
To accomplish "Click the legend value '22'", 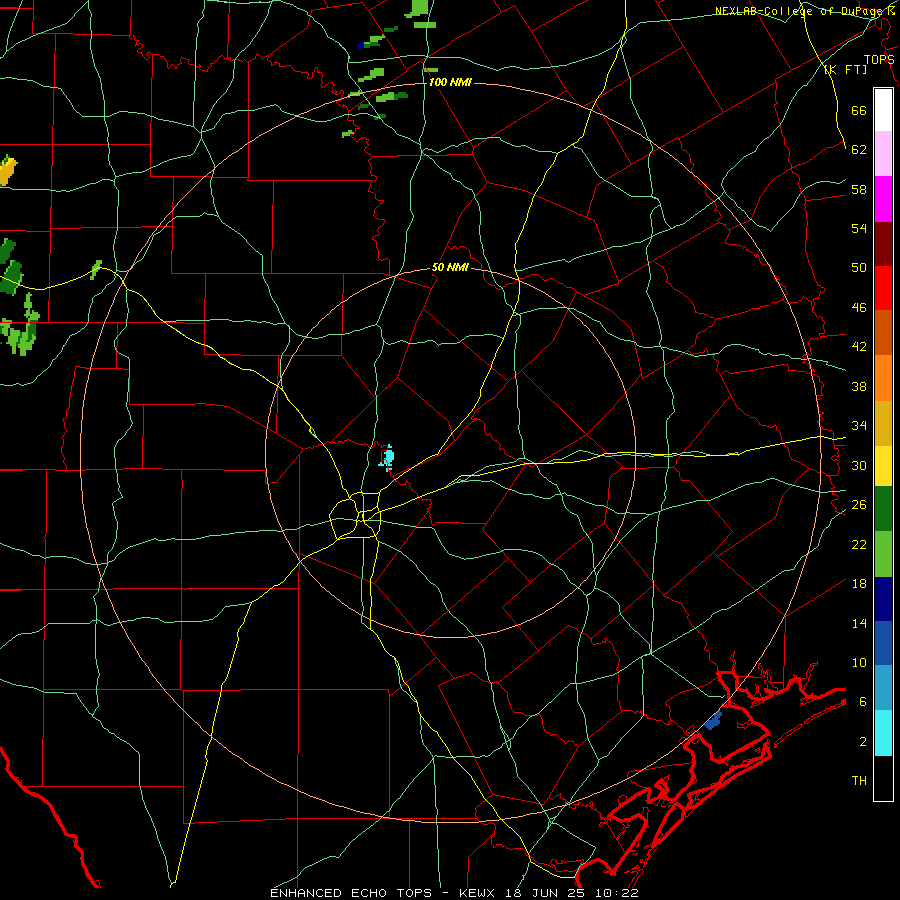I will pyautogui.click(x=859, y=544).
